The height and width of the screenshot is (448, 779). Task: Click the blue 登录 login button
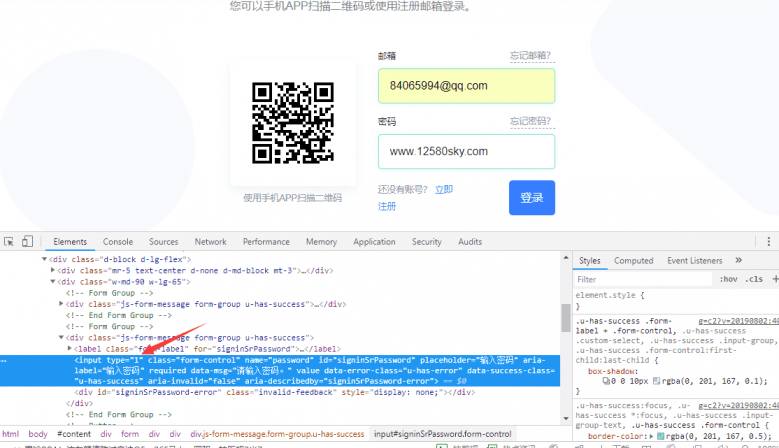[532, 198]
